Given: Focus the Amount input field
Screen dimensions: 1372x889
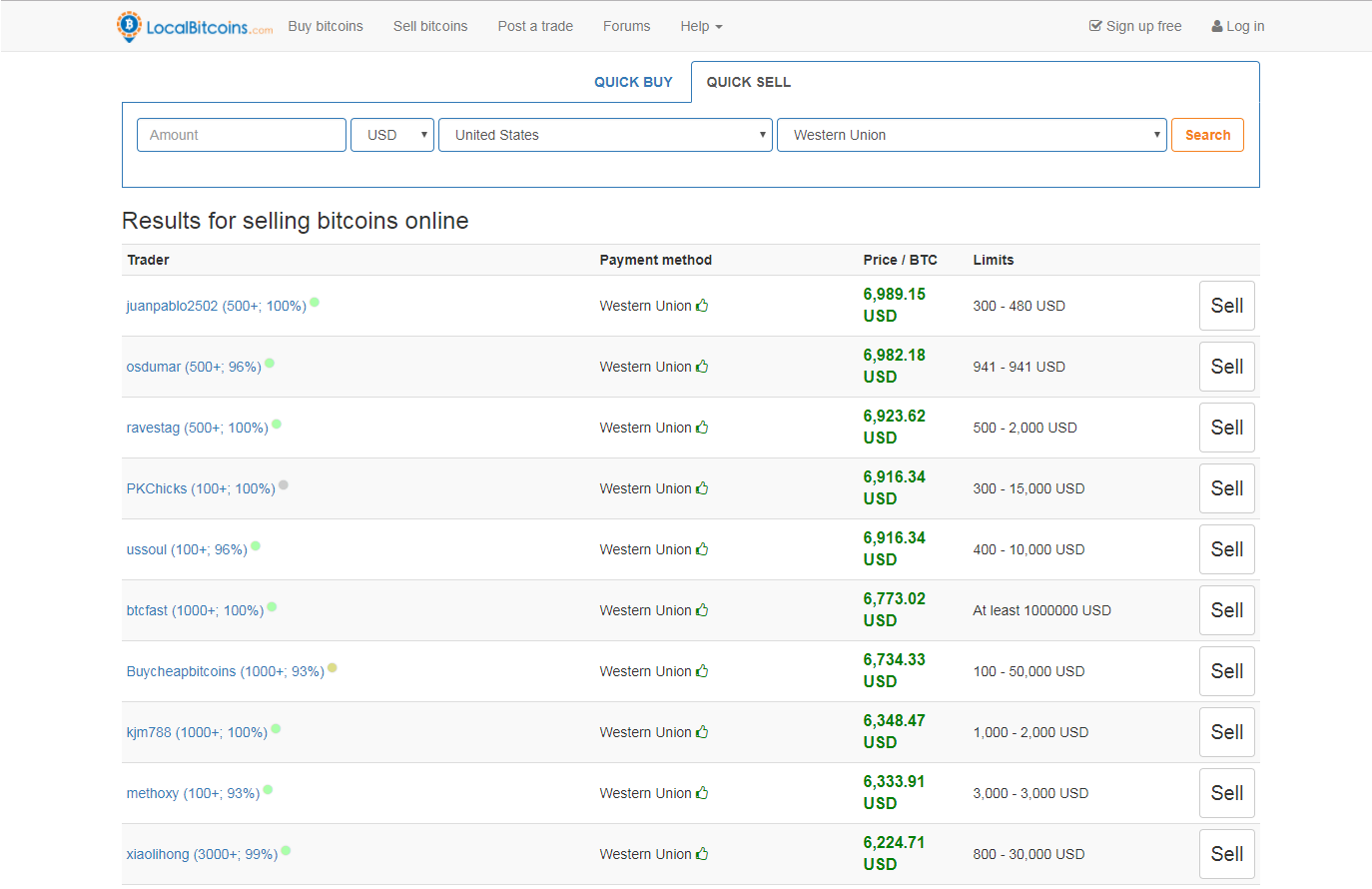Looking at the screenshot, I should (242, 135).
